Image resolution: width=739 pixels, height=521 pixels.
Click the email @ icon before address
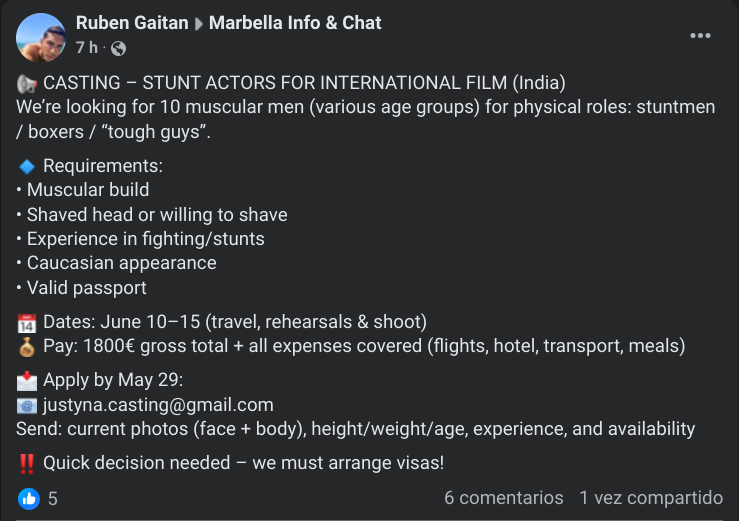pos(27,406)
